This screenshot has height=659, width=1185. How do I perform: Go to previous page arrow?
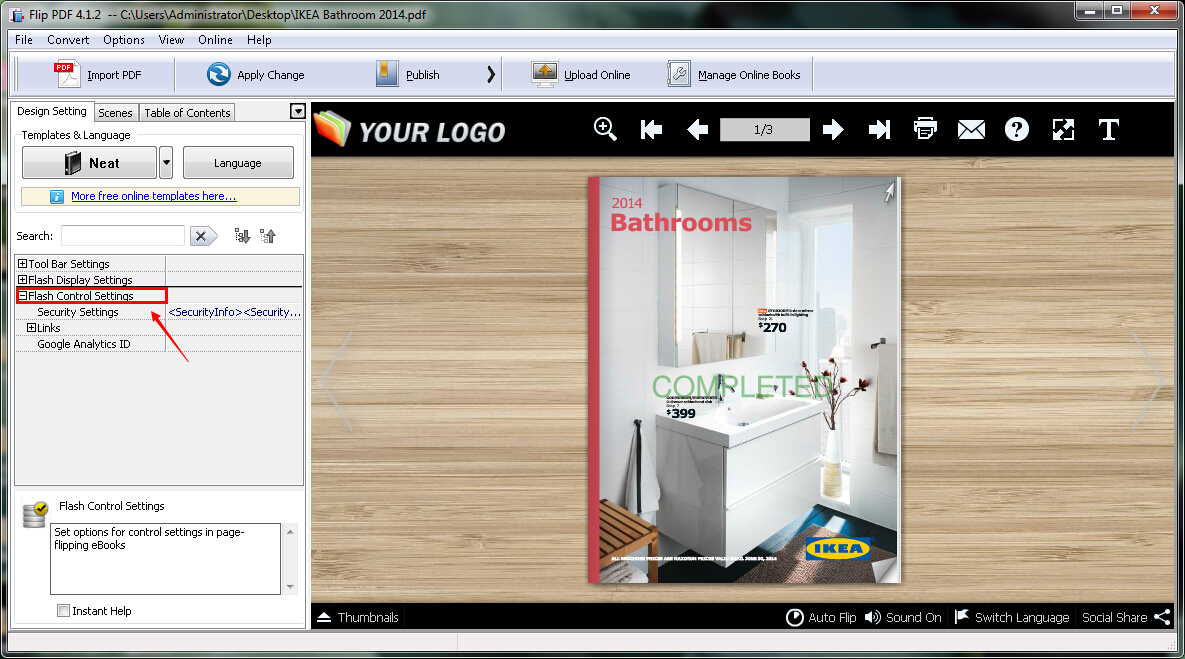click(698, 130)
